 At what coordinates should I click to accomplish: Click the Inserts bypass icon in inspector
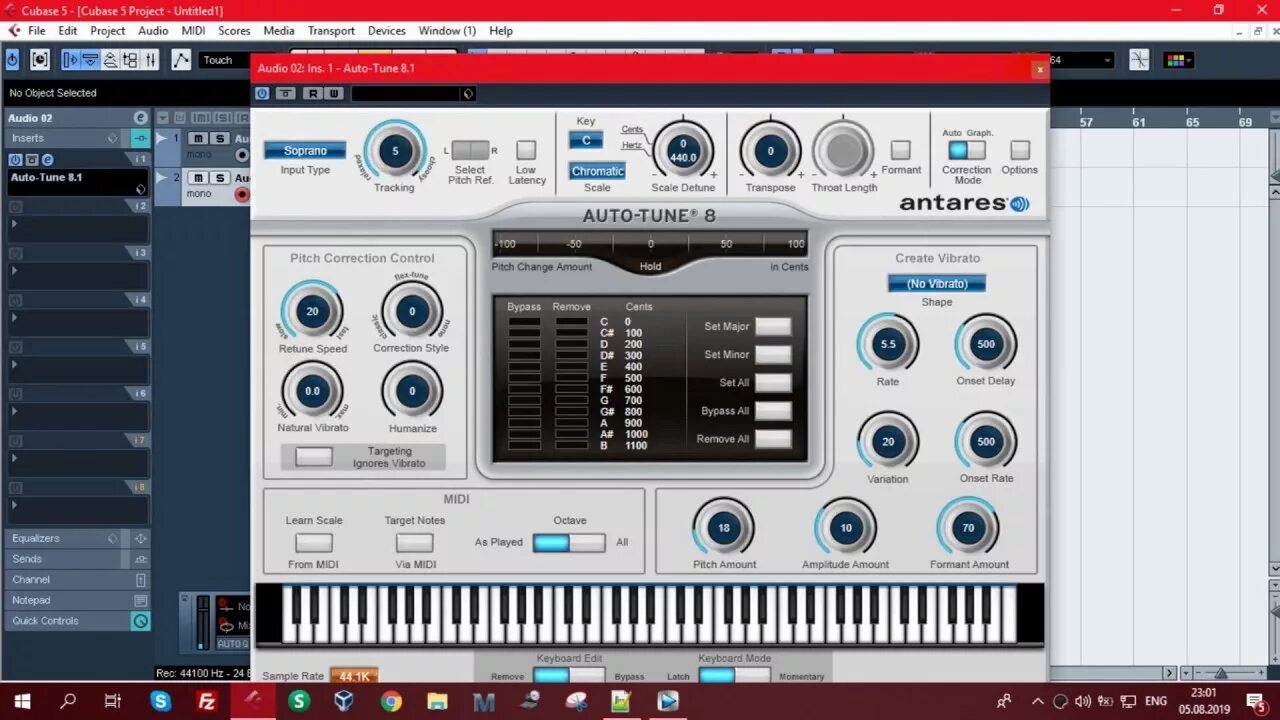[140, 138]
